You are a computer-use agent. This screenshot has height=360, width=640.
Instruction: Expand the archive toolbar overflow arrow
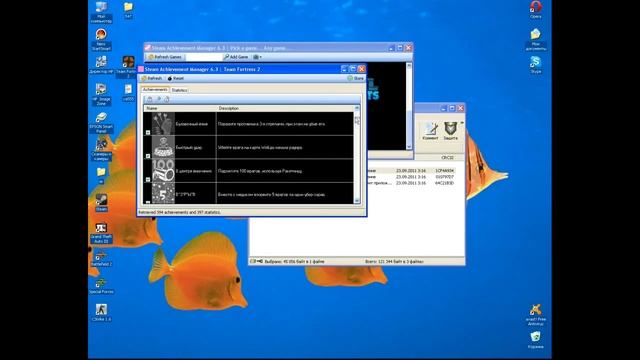pyautogui.click(x=462, y=123)
